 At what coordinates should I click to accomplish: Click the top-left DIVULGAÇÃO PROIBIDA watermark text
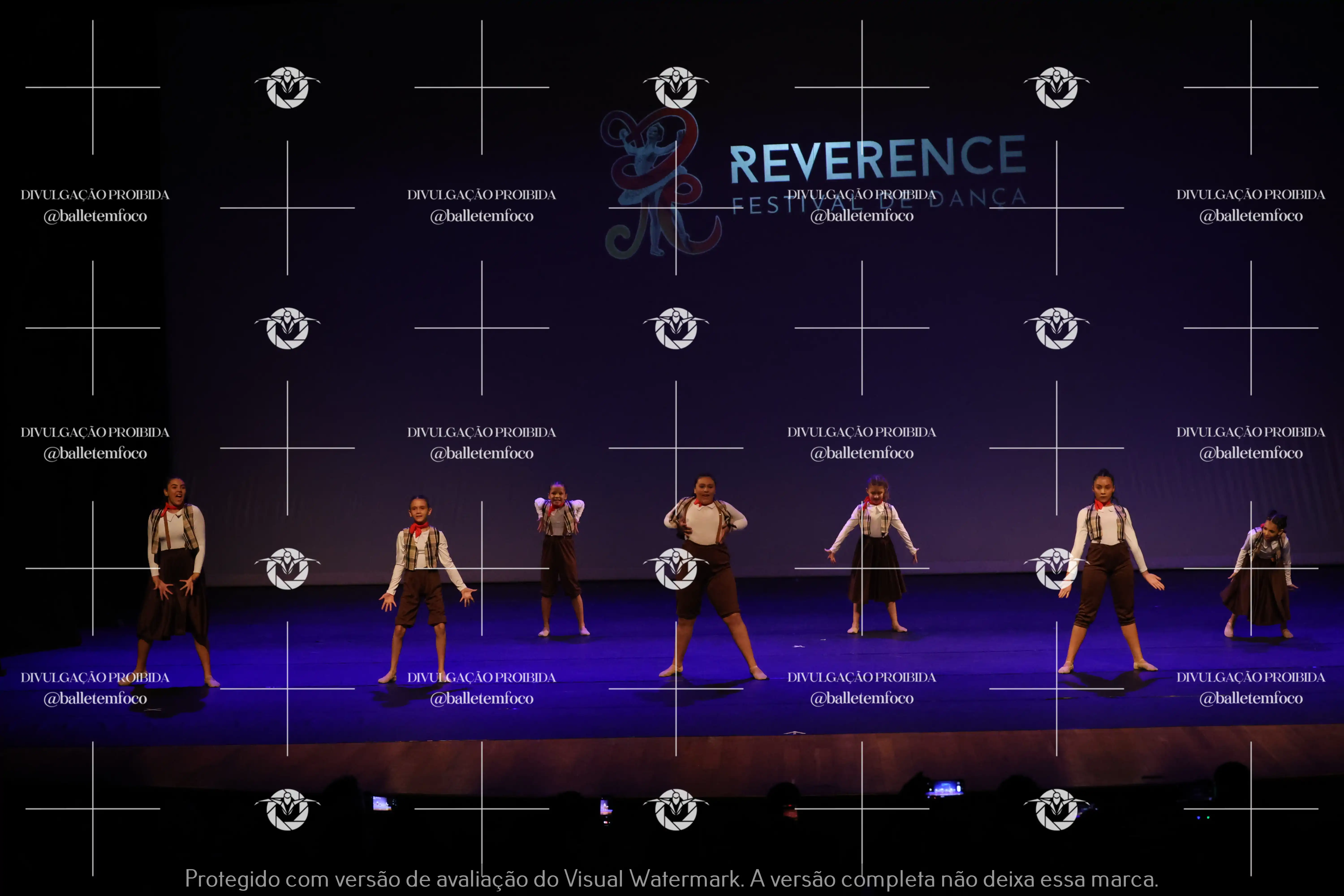click(x=95, y=195)
